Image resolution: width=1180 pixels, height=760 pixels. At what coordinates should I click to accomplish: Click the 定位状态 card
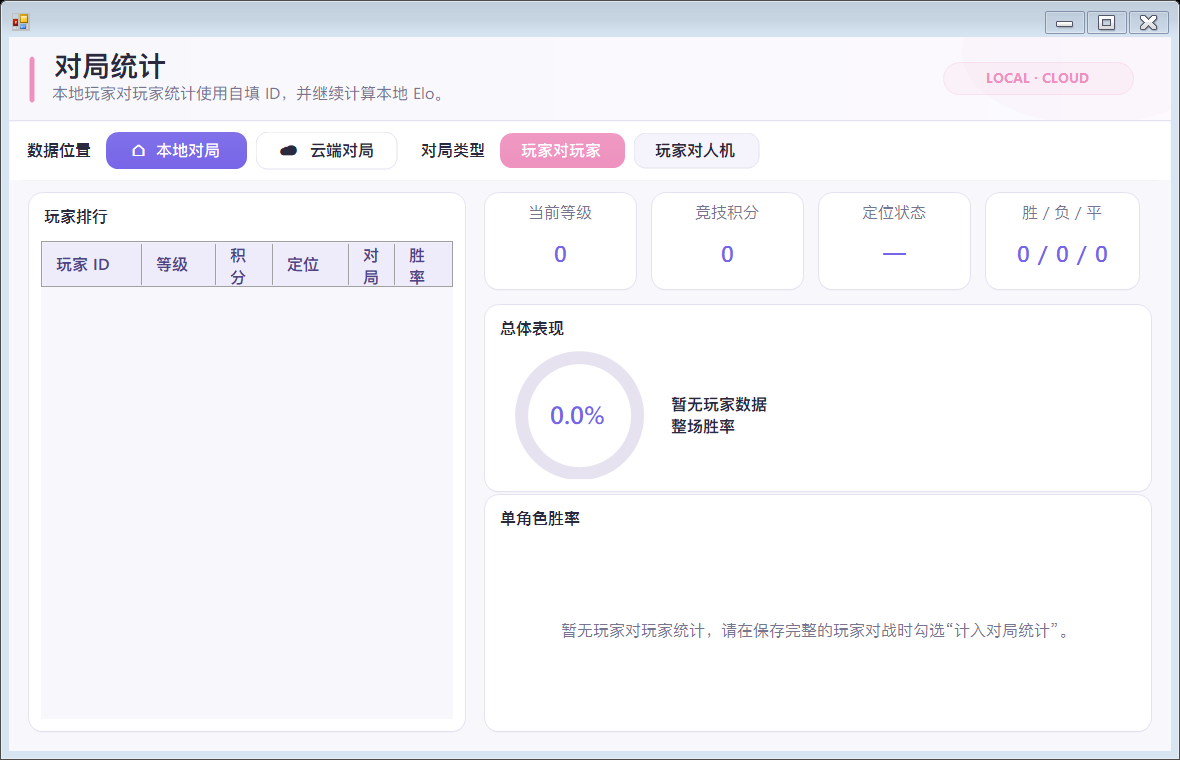pos(894,241)
